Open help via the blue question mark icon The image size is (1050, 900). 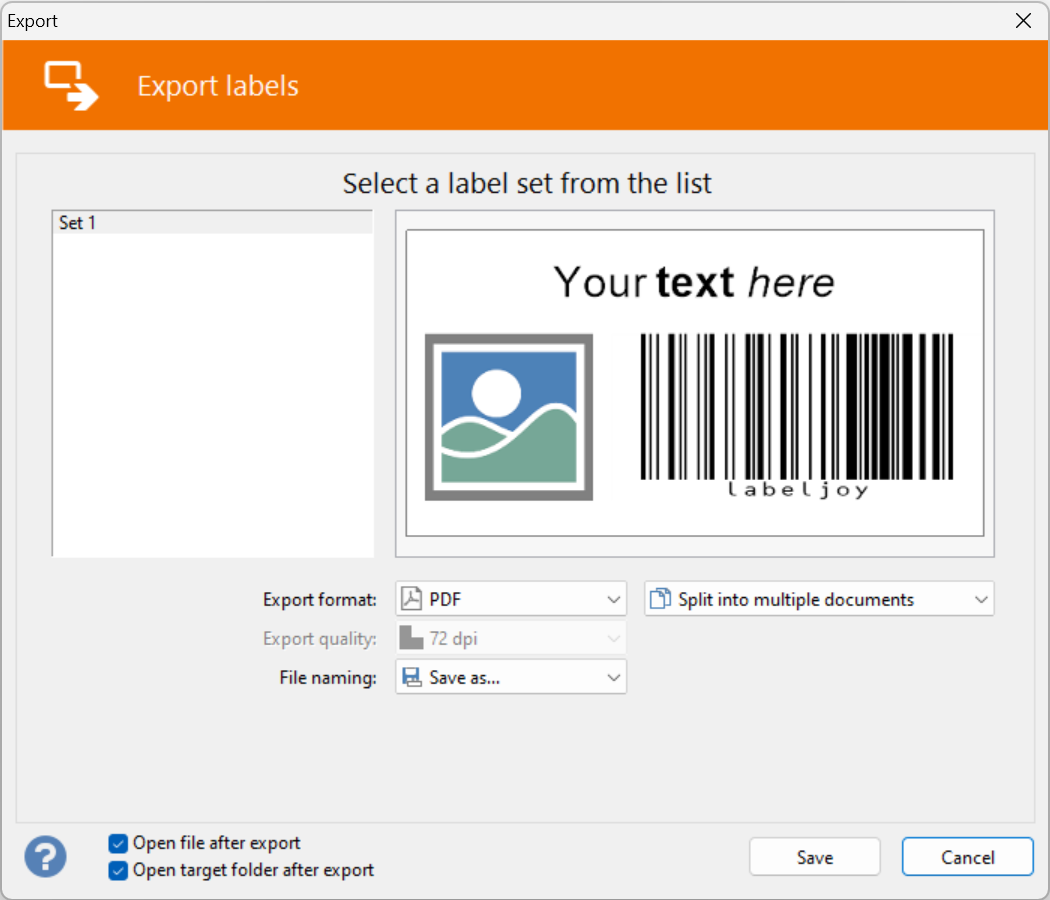(46, 857)
